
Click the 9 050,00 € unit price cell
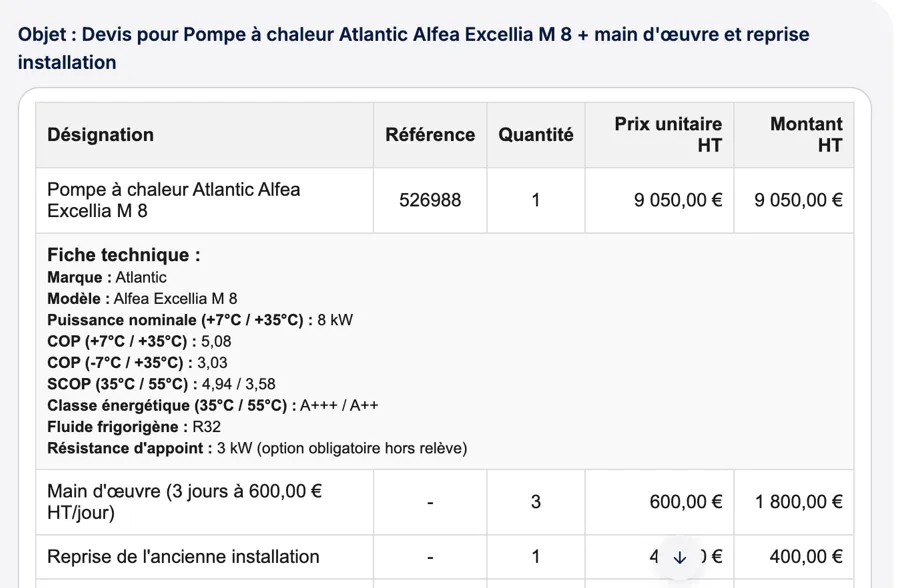(660, 200)
